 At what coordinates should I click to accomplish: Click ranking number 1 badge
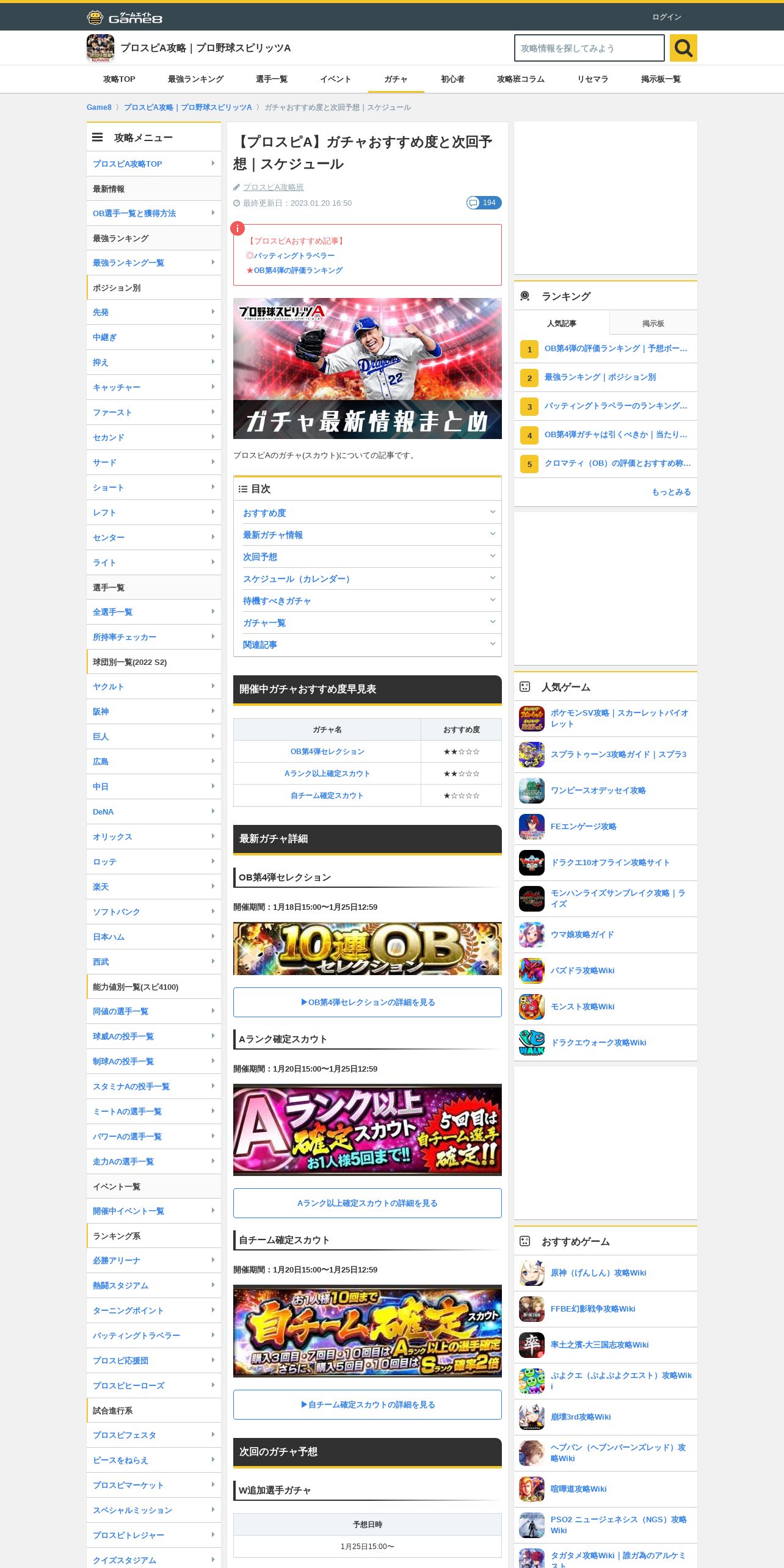click(x=529, y=349)
